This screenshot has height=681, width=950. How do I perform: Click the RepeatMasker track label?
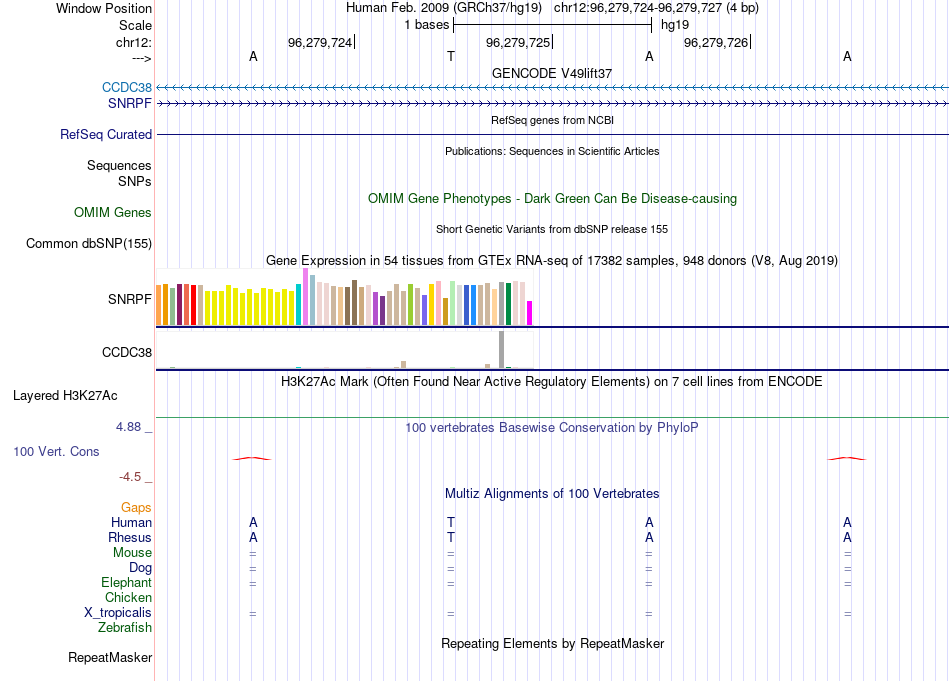(110, 657)
